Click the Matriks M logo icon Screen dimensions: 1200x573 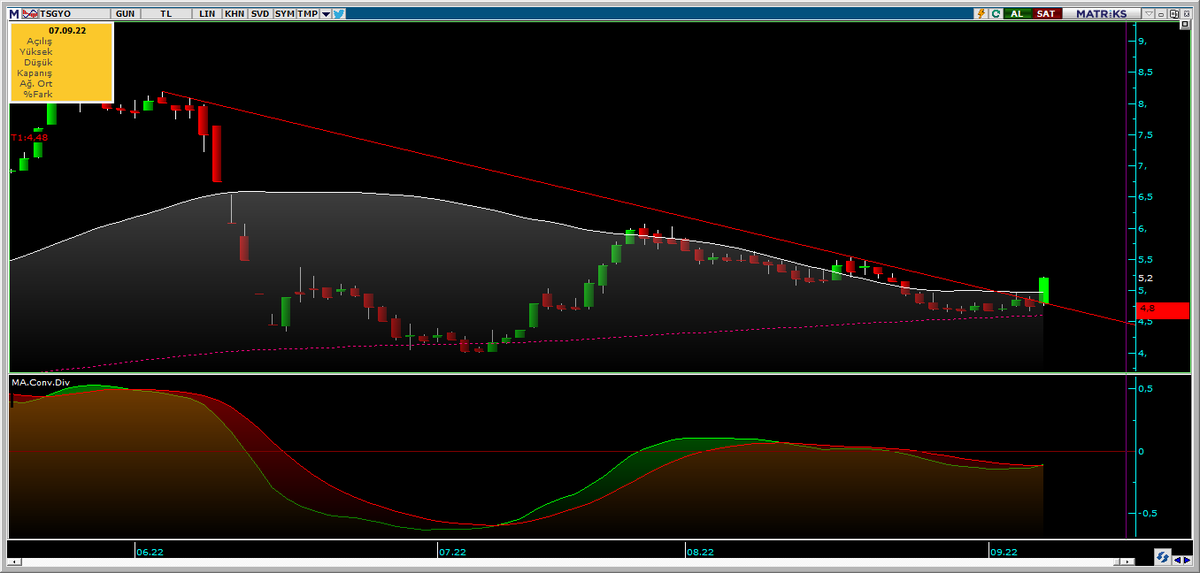tap(14, 14)
